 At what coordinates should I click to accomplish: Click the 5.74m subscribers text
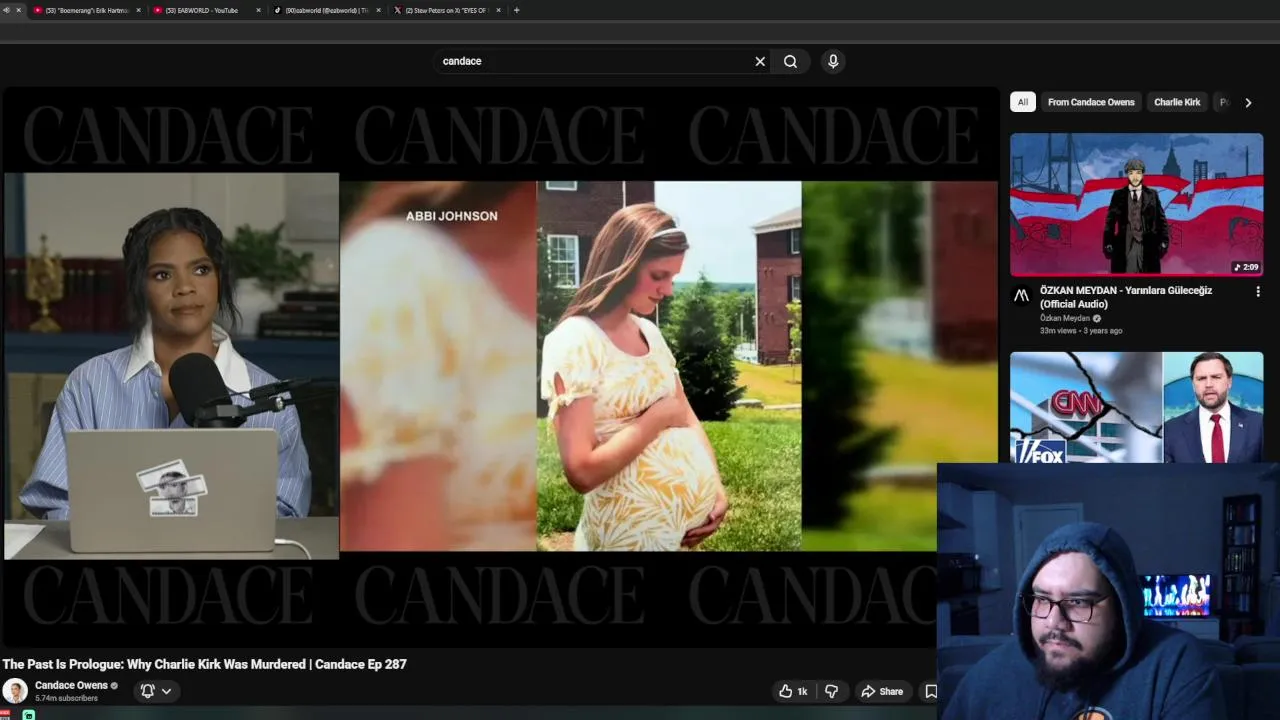click(x=66, y=698)
